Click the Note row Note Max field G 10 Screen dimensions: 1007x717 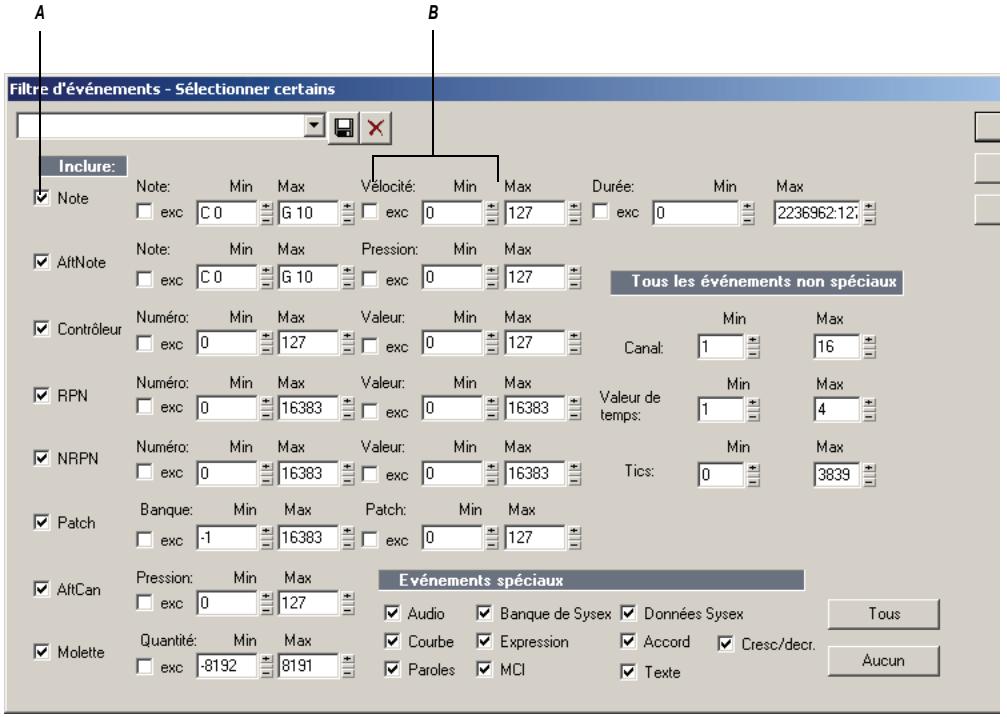click(308, 213)
